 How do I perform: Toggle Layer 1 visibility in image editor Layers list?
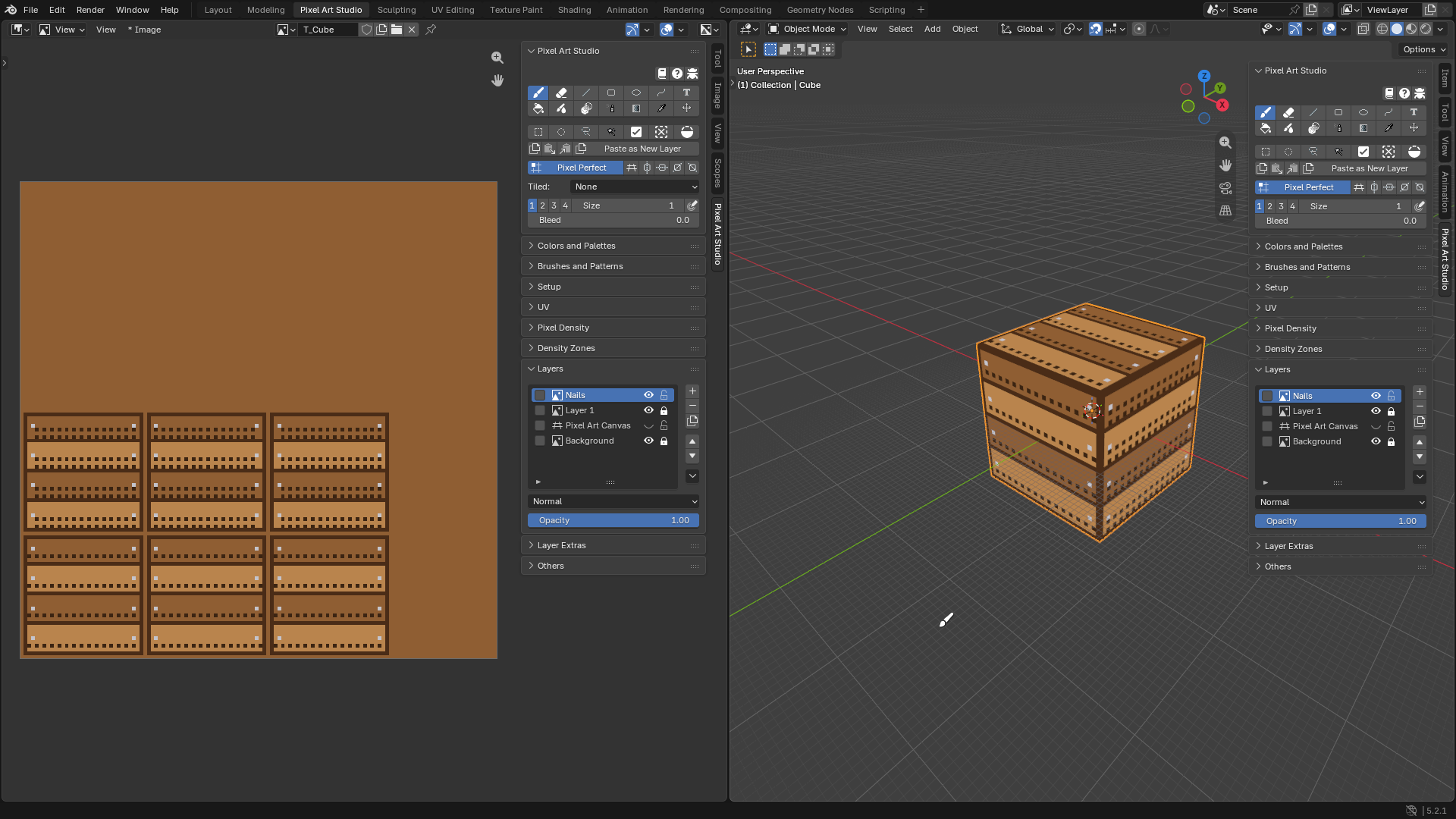click(648, 410)
